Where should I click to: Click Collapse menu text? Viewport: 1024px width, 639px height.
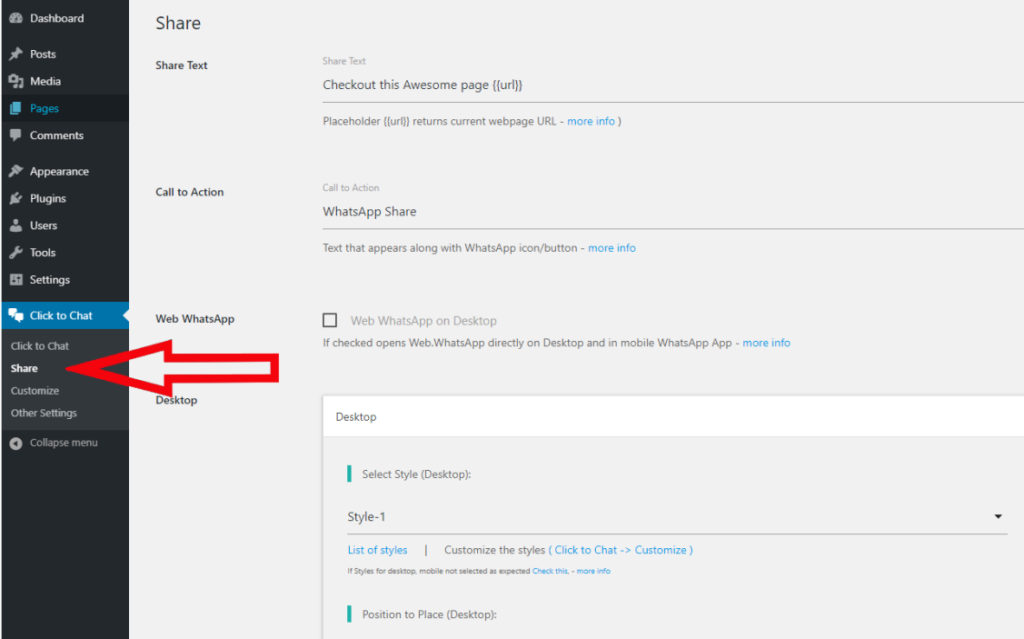click(x=63, y=443)
